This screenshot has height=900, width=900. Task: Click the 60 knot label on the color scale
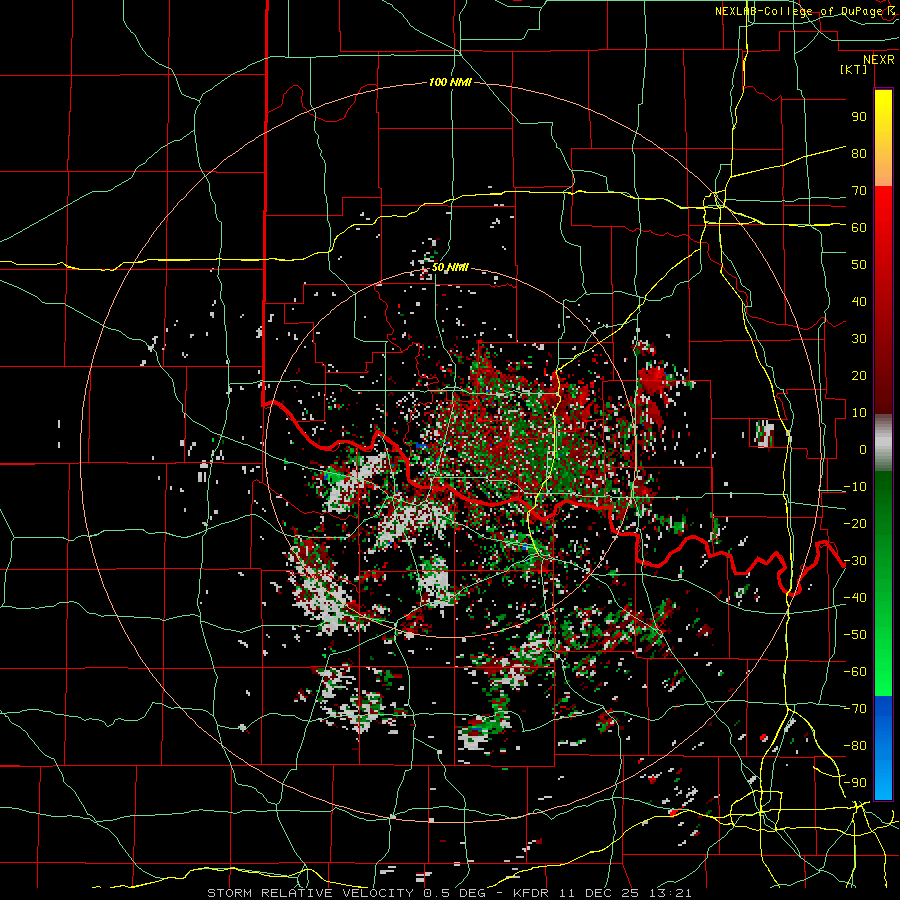click(x=859, y=227)
